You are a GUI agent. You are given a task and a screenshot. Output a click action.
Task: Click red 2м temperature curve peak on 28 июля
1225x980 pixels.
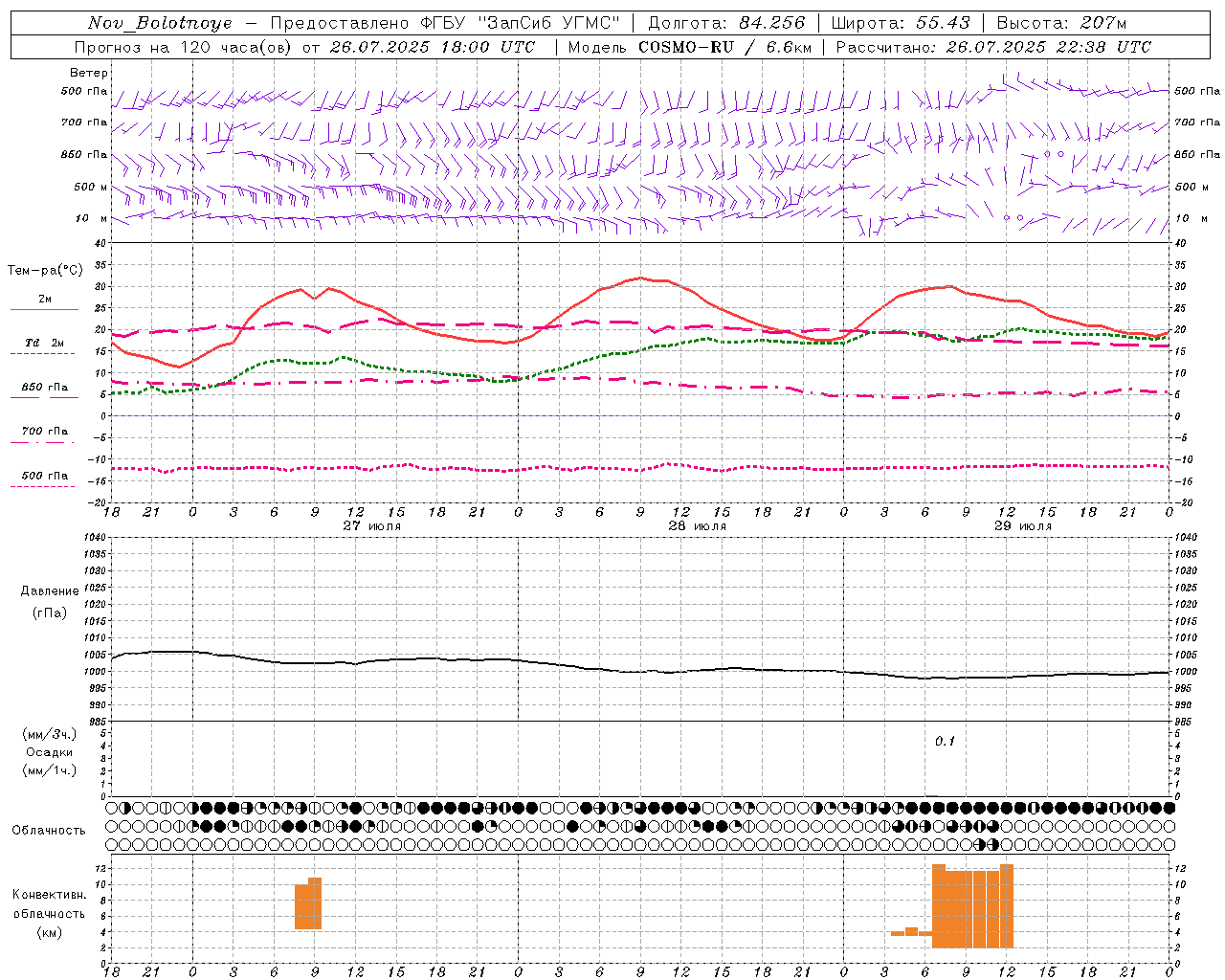point(640,278)
